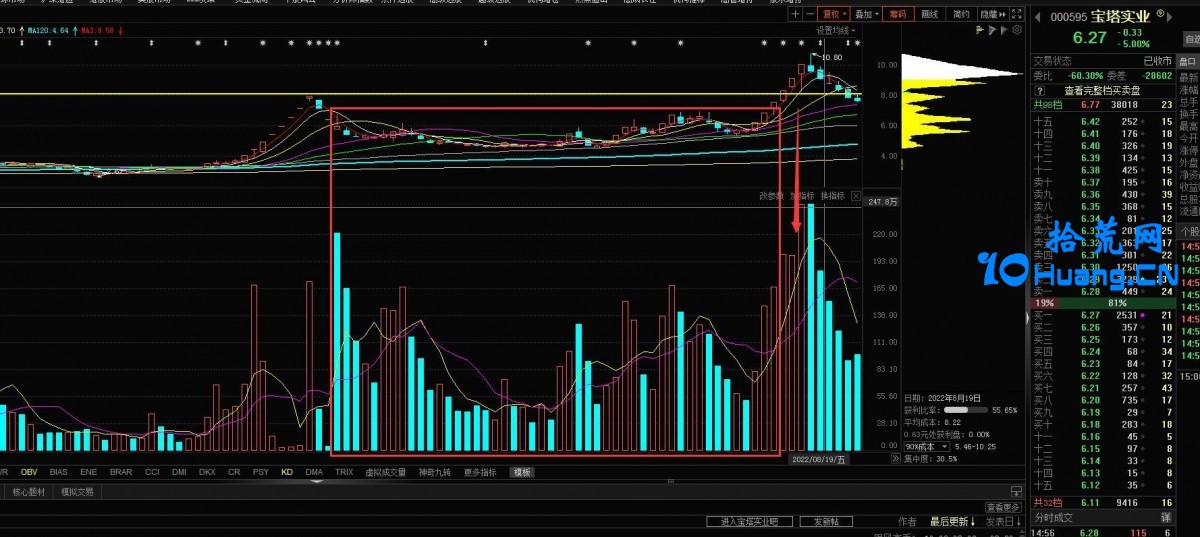1200x537 pixels.
Task: Select the DMA indicator tab
Action: [x=314, y=471]
